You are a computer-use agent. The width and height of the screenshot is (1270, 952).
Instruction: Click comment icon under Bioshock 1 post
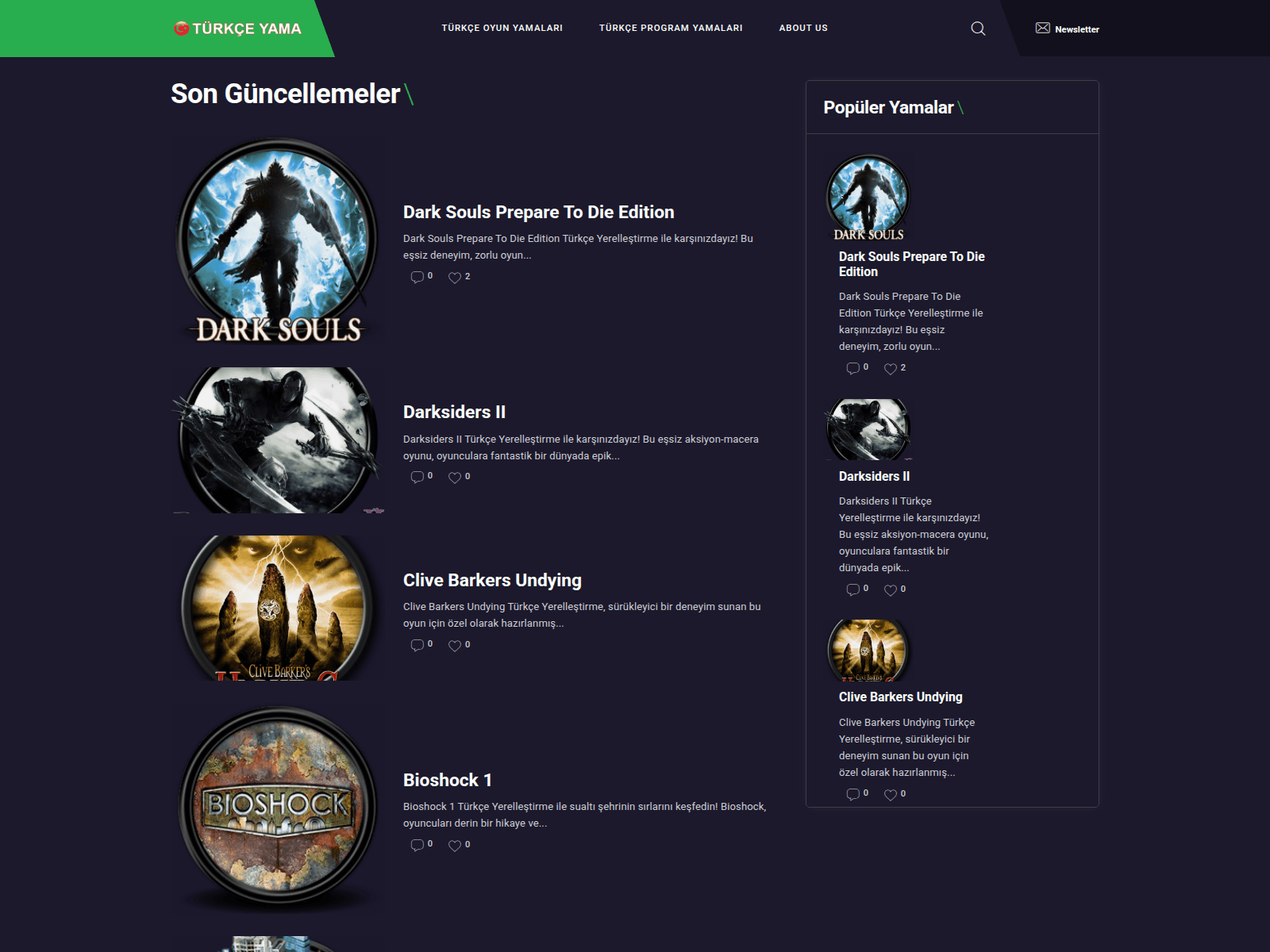(417, 845)
